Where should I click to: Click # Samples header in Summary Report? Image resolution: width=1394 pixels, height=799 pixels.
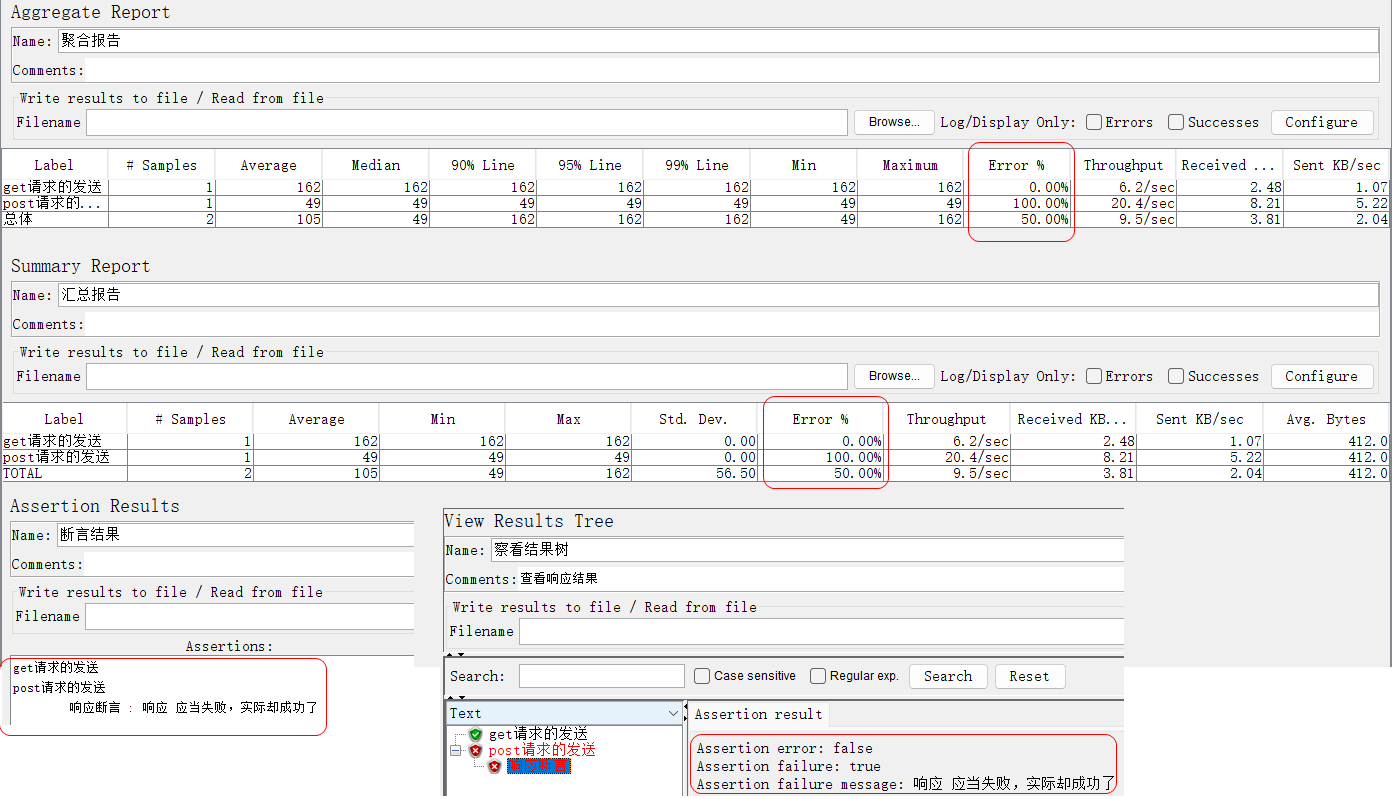coord(190,419)
